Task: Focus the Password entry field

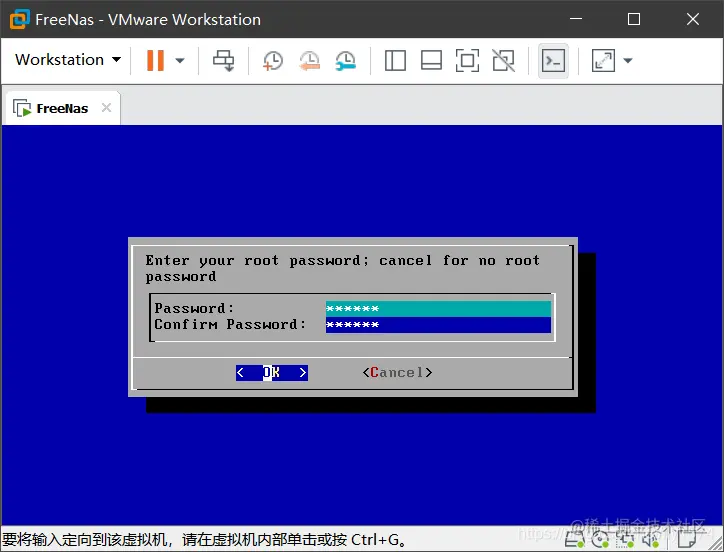Action: [x=438, y=309]
